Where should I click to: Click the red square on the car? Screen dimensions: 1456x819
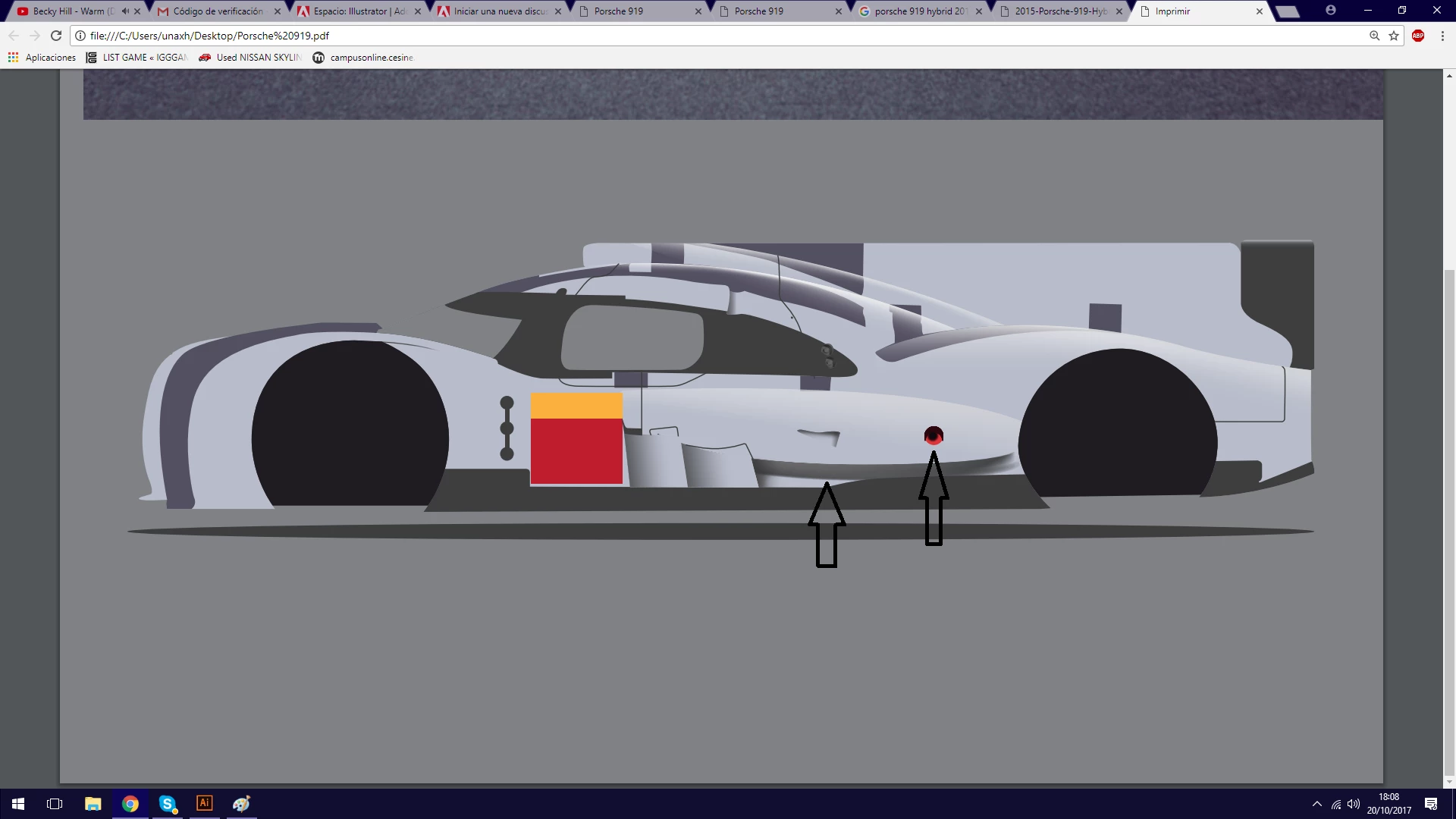pyautogui.click(x=576, y=451)
